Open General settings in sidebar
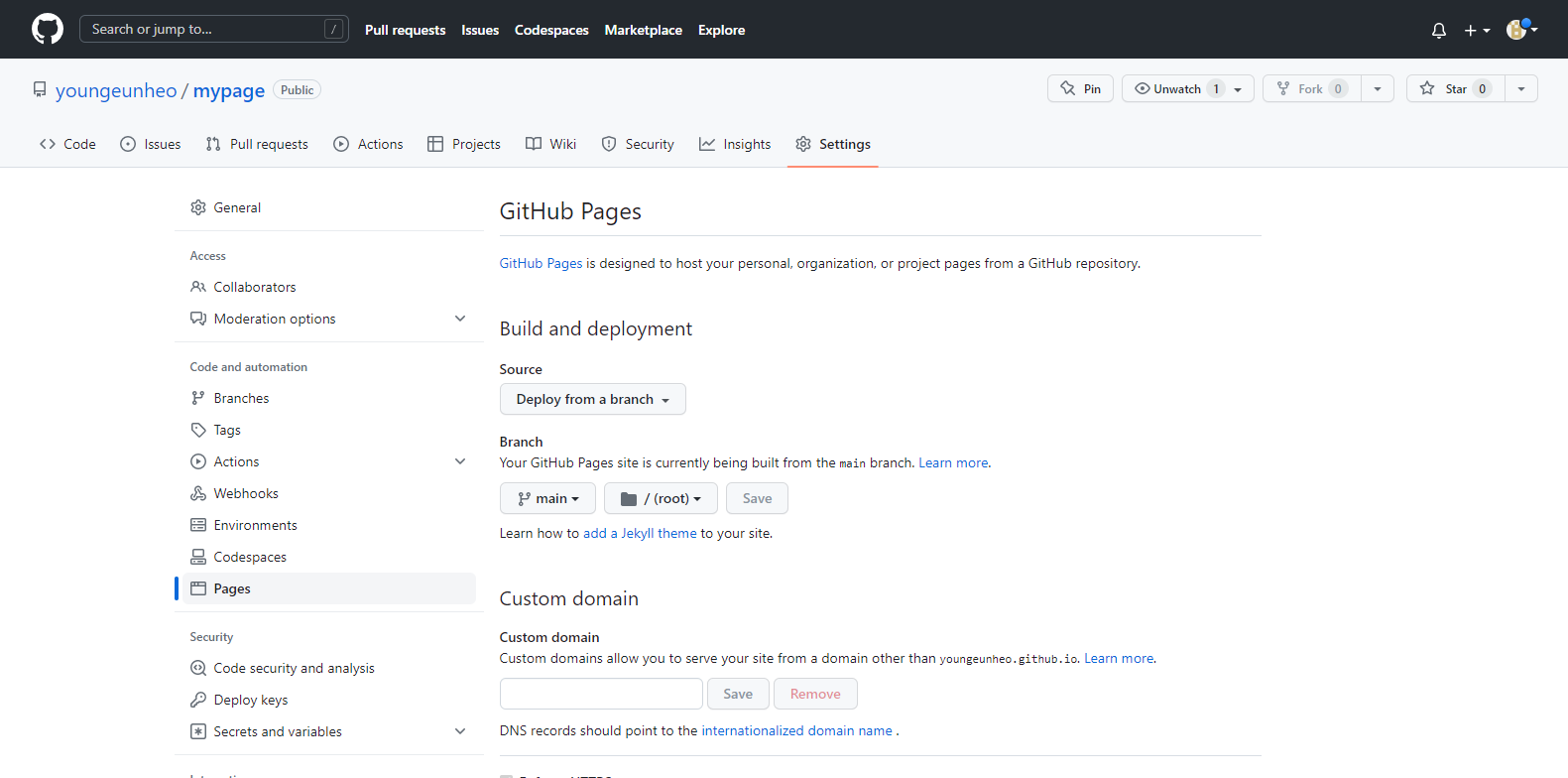Image resolution: width=1568 pixels, height=778 pixels. [x=329, y=207]
